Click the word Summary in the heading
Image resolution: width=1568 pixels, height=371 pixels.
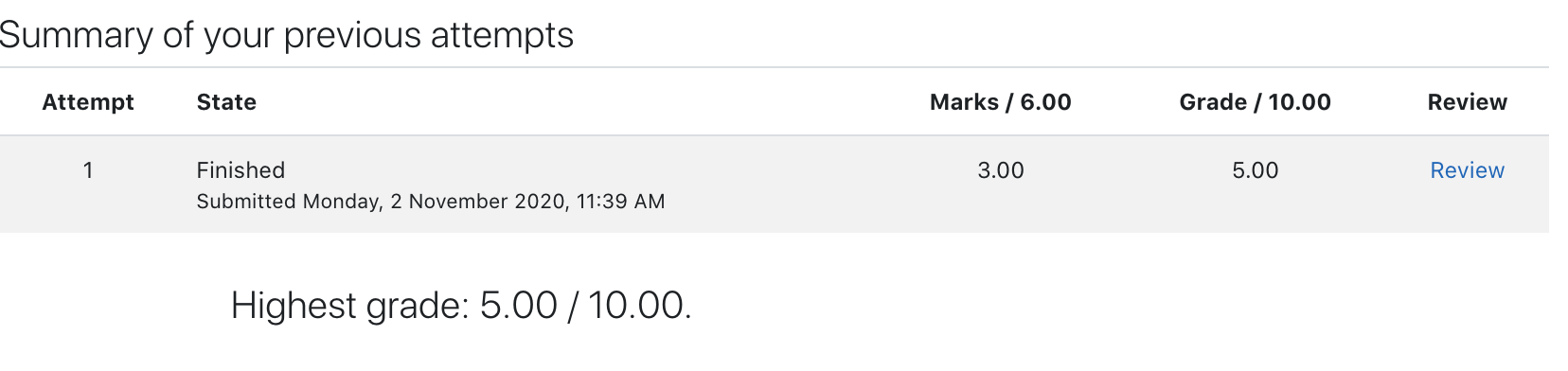(x=77, y=36)
